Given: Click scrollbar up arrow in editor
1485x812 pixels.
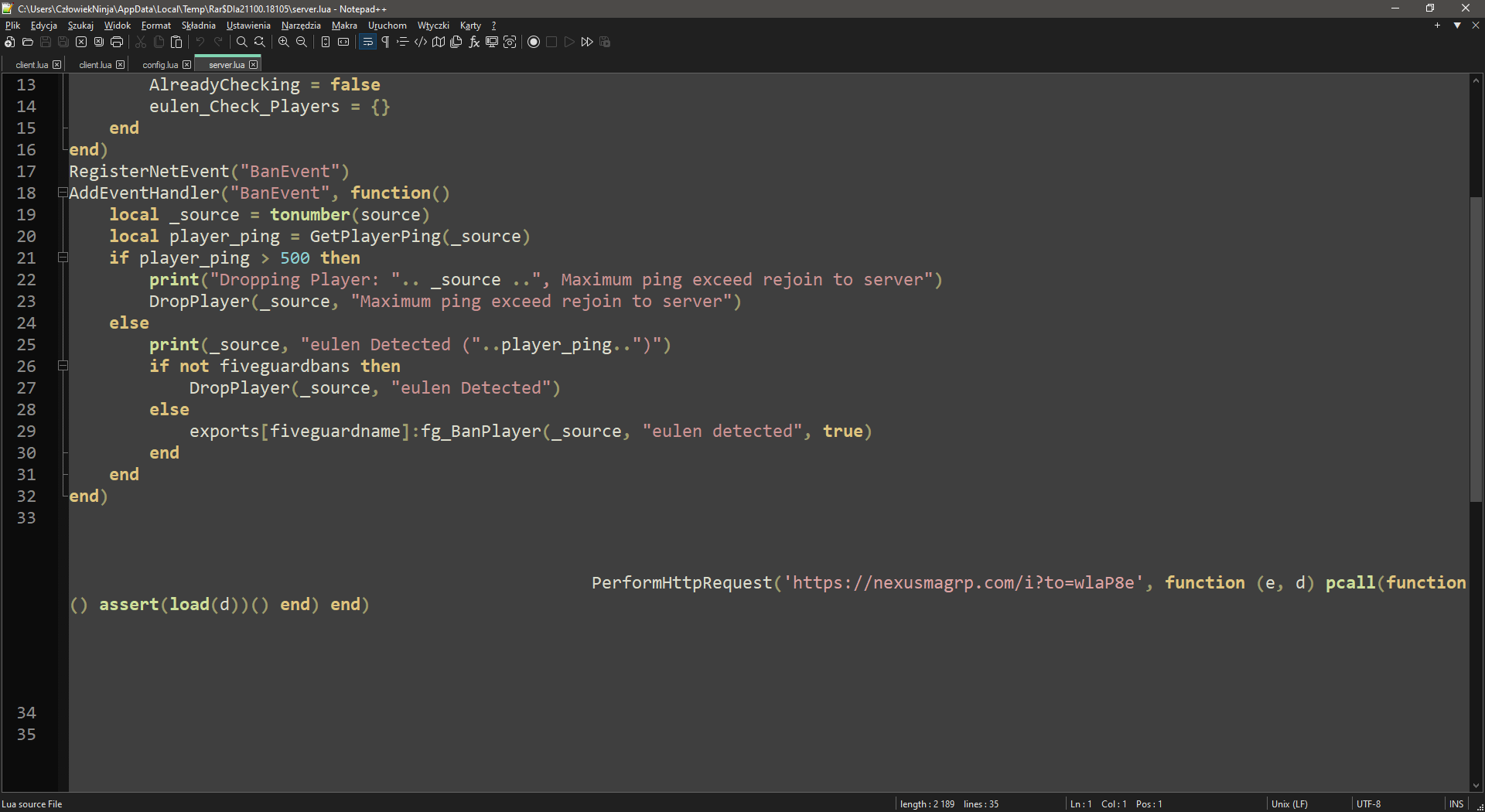Looking at the screenshot, I should tap(1476, 80).
